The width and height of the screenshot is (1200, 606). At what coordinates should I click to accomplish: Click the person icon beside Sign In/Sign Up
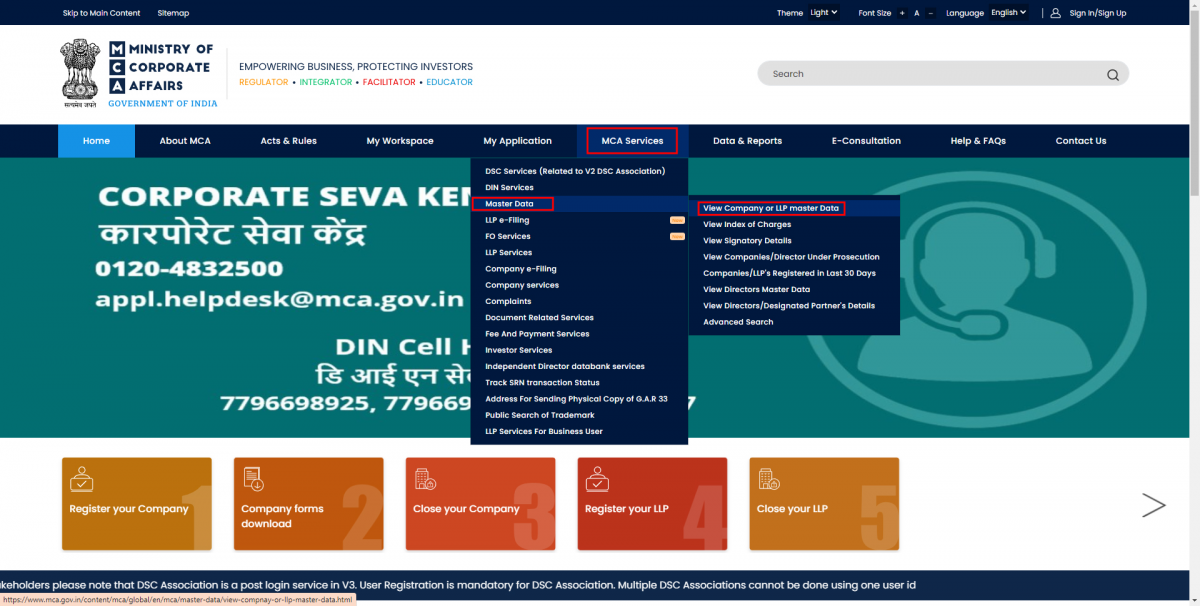tap(1054, 12)
